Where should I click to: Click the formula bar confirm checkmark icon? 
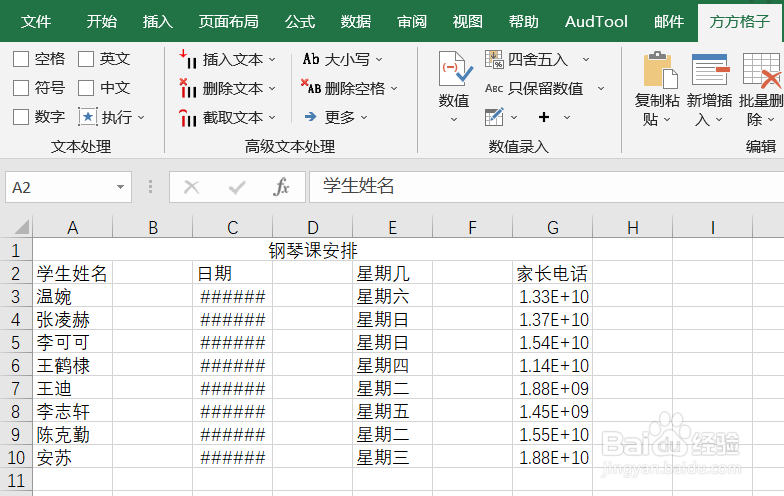coord(236,188)
